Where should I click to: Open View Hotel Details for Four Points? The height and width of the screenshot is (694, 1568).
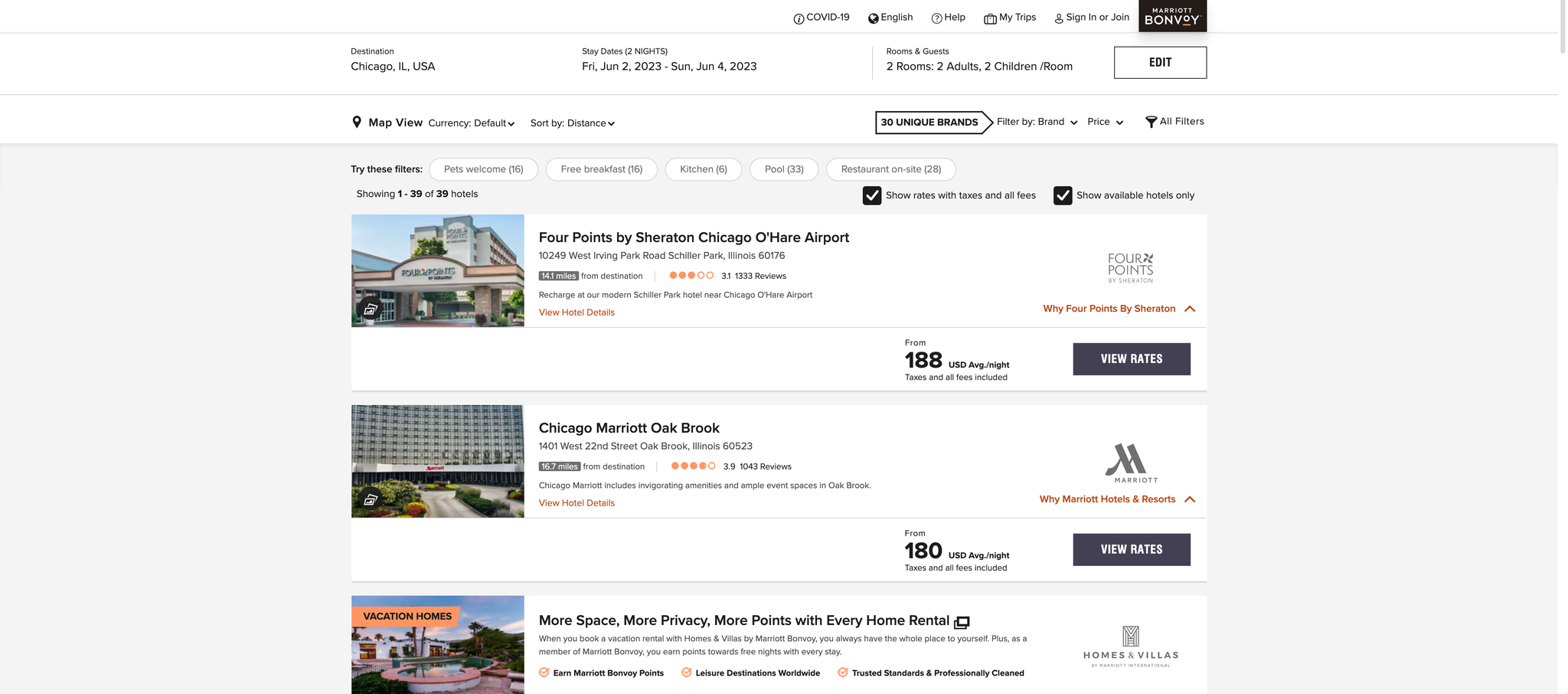click(577, 313)
